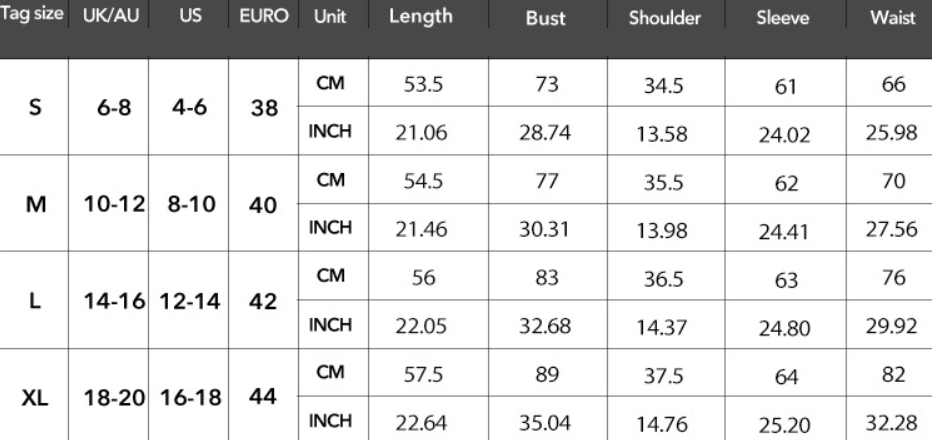Click the Length column header

pyautogui.click(x=420, y=17)
